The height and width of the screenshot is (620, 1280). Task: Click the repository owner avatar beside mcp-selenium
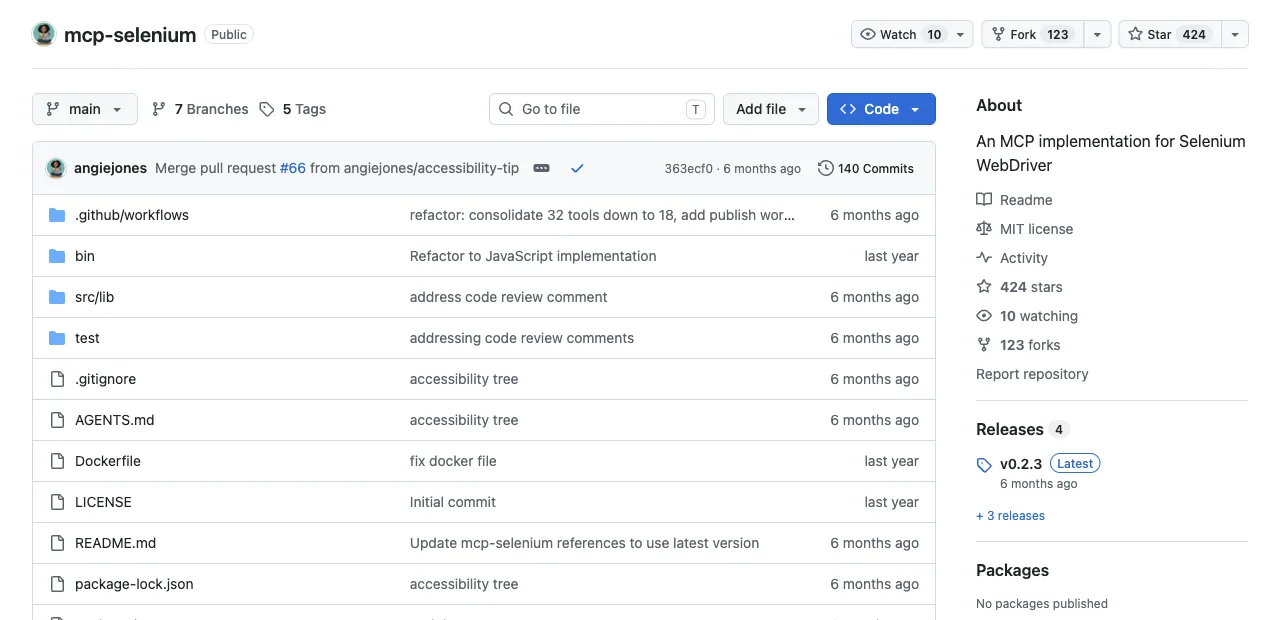pyautogui.click(x=44, y=34)
